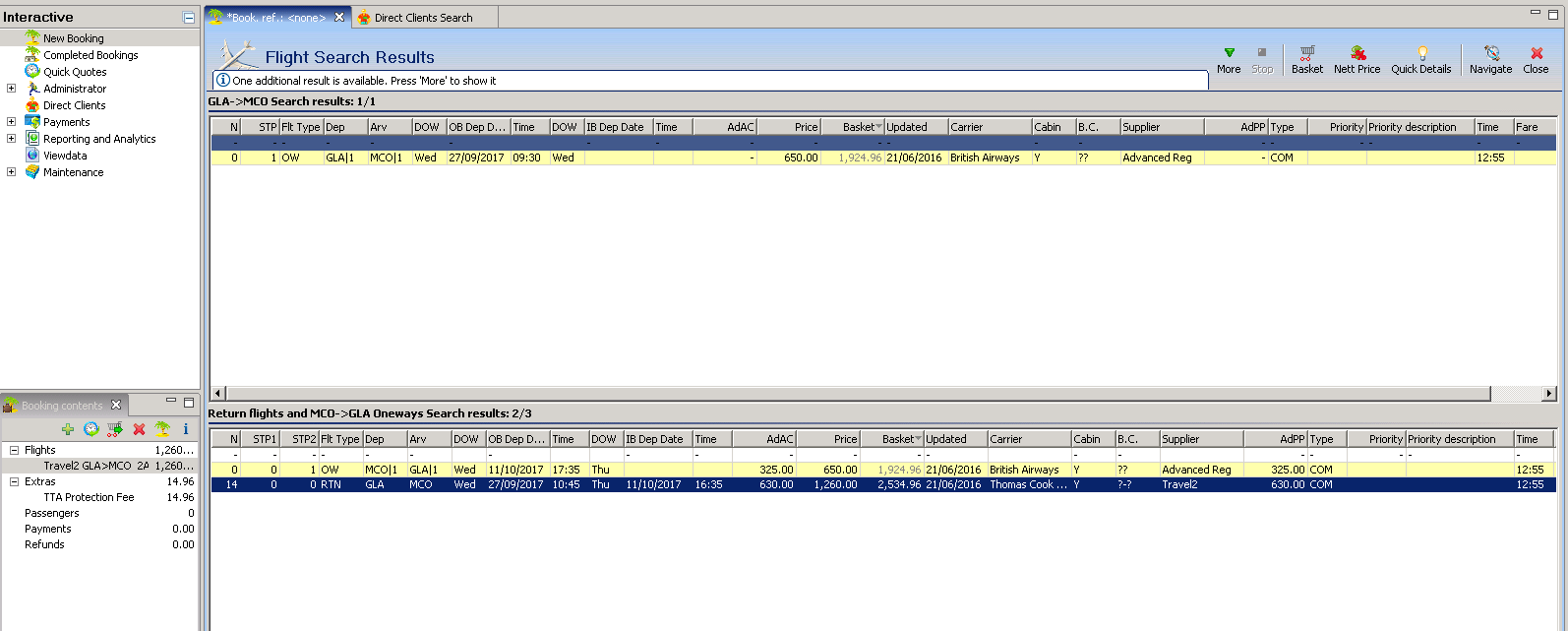Screen dimensions: 1568x631
Task: Select Refunds row in Booking contents
Action: [99, 544]
